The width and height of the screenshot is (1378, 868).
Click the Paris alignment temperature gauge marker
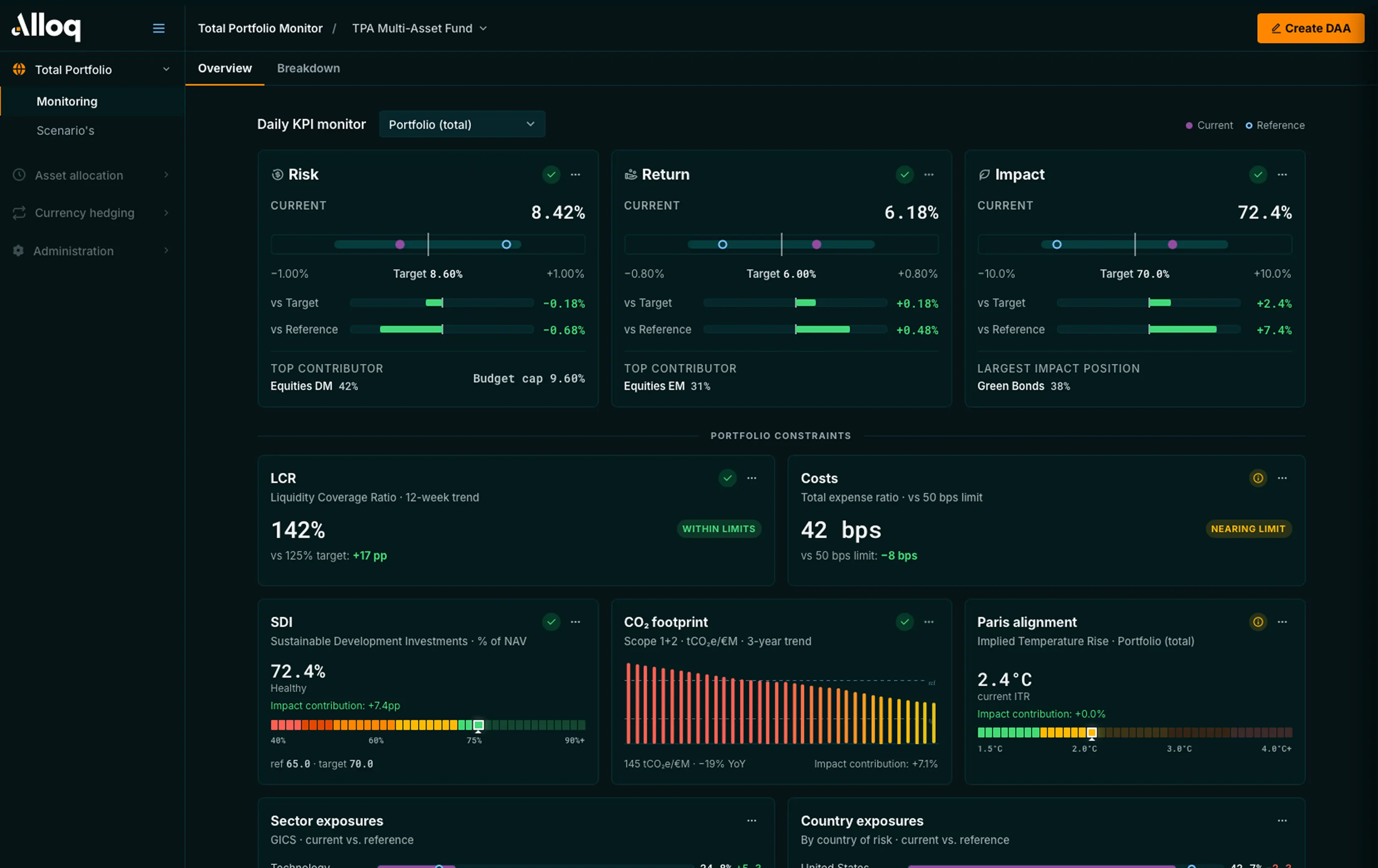pos(1092,732)
